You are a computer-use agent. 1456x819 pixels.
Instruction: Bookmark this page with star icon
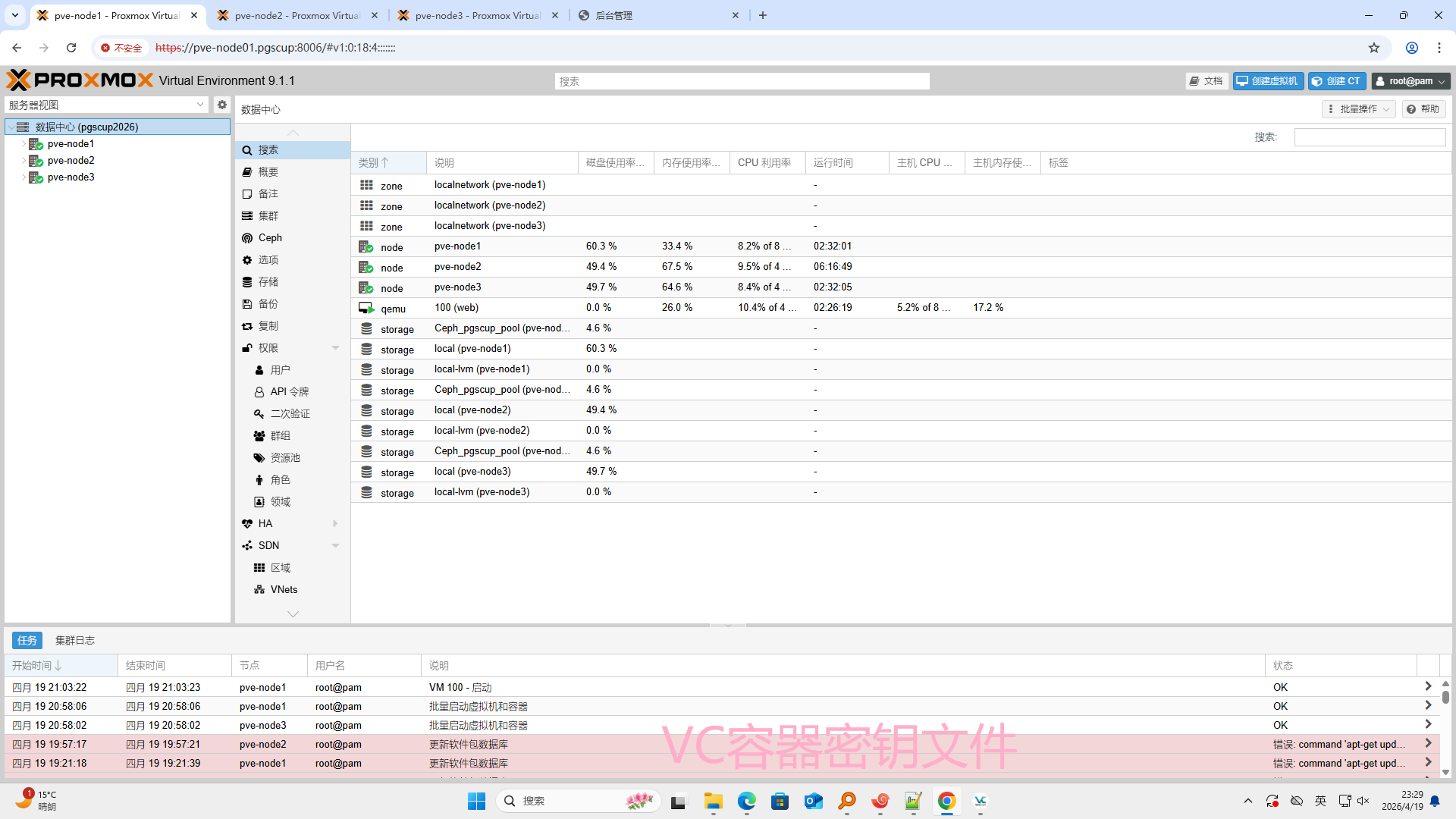tap(1374, 48)
